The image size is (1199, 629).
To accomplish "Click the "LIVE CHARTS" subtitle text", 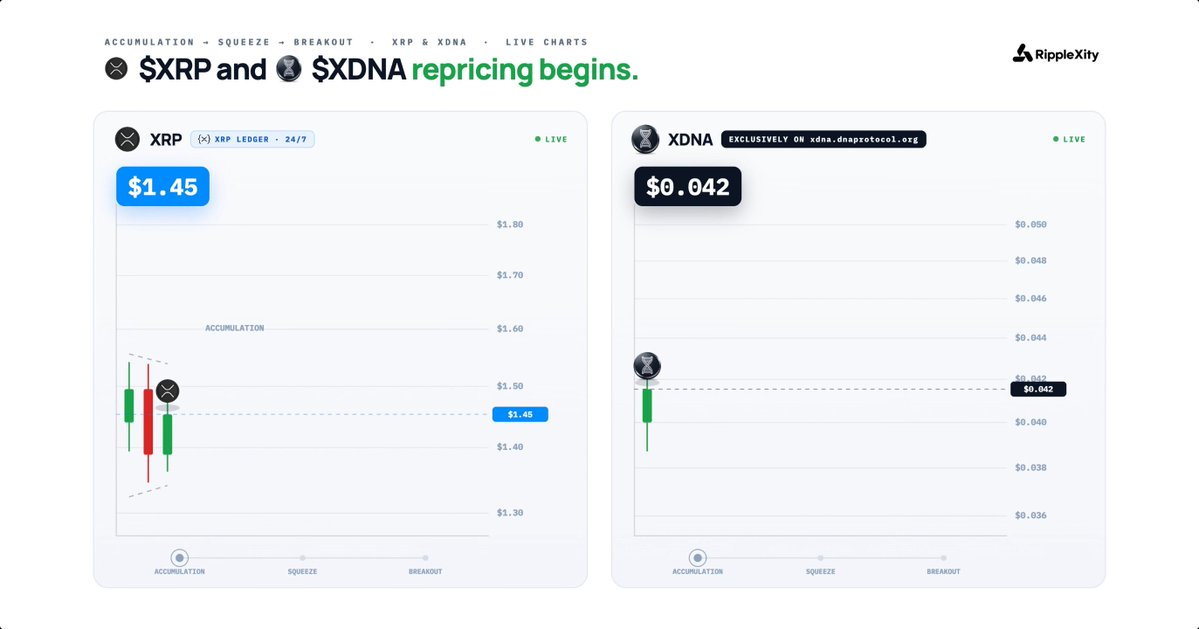I will point(547,42).
